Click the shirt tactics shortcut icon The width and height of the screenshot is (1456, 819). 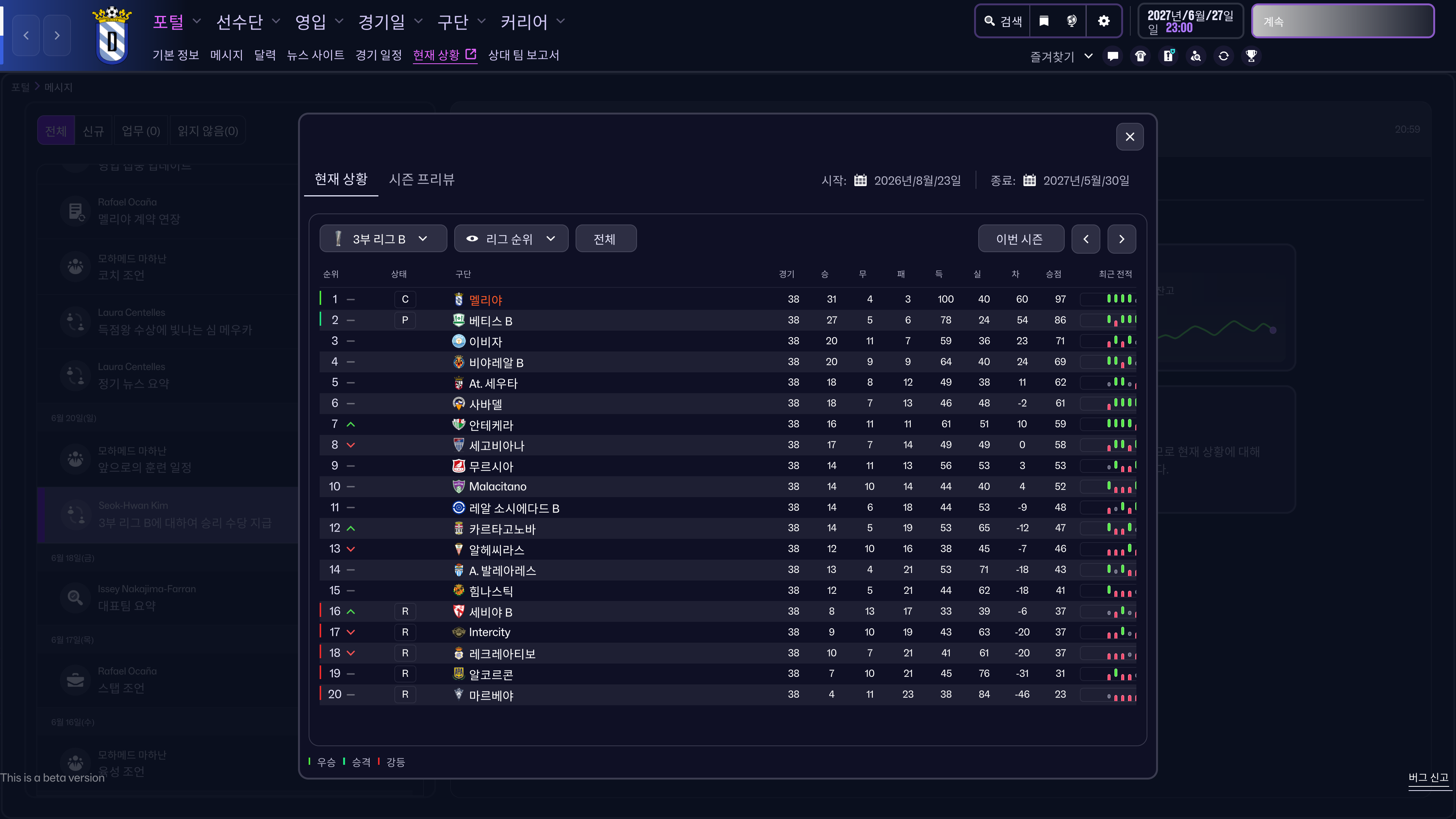coord(1140,56)
